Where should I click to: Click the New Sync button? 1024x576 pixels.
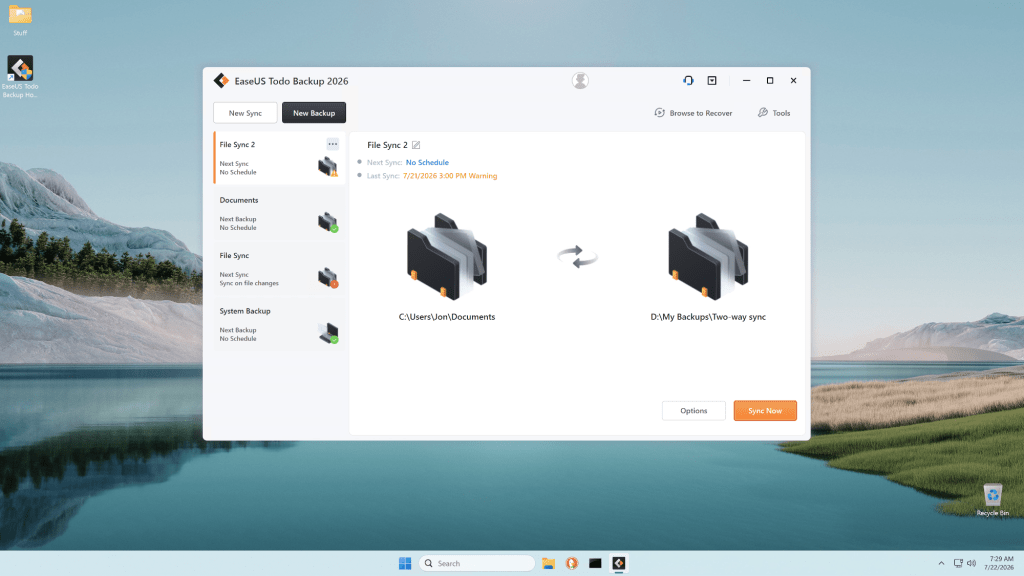pyautogui.click(x=245, y=112)
